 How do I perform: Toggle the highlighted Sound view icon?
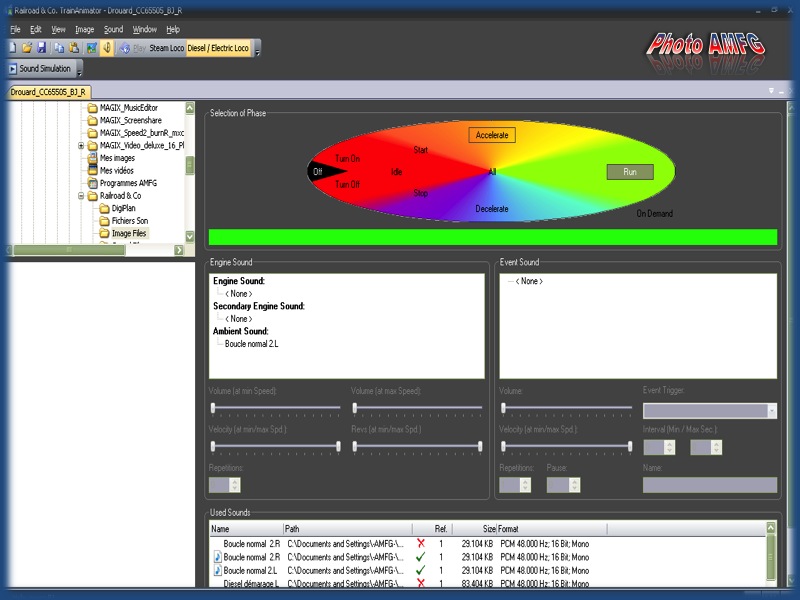[x=107, y=48]
